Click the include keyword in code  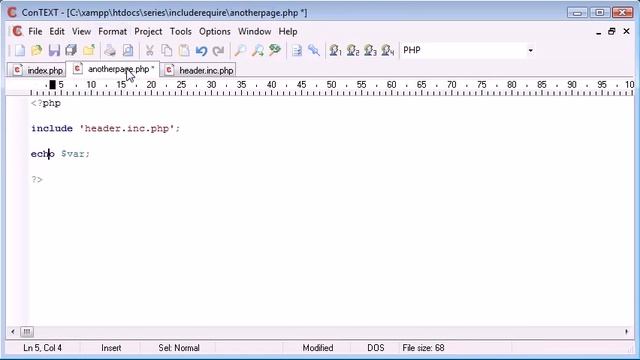pos(52,129)
